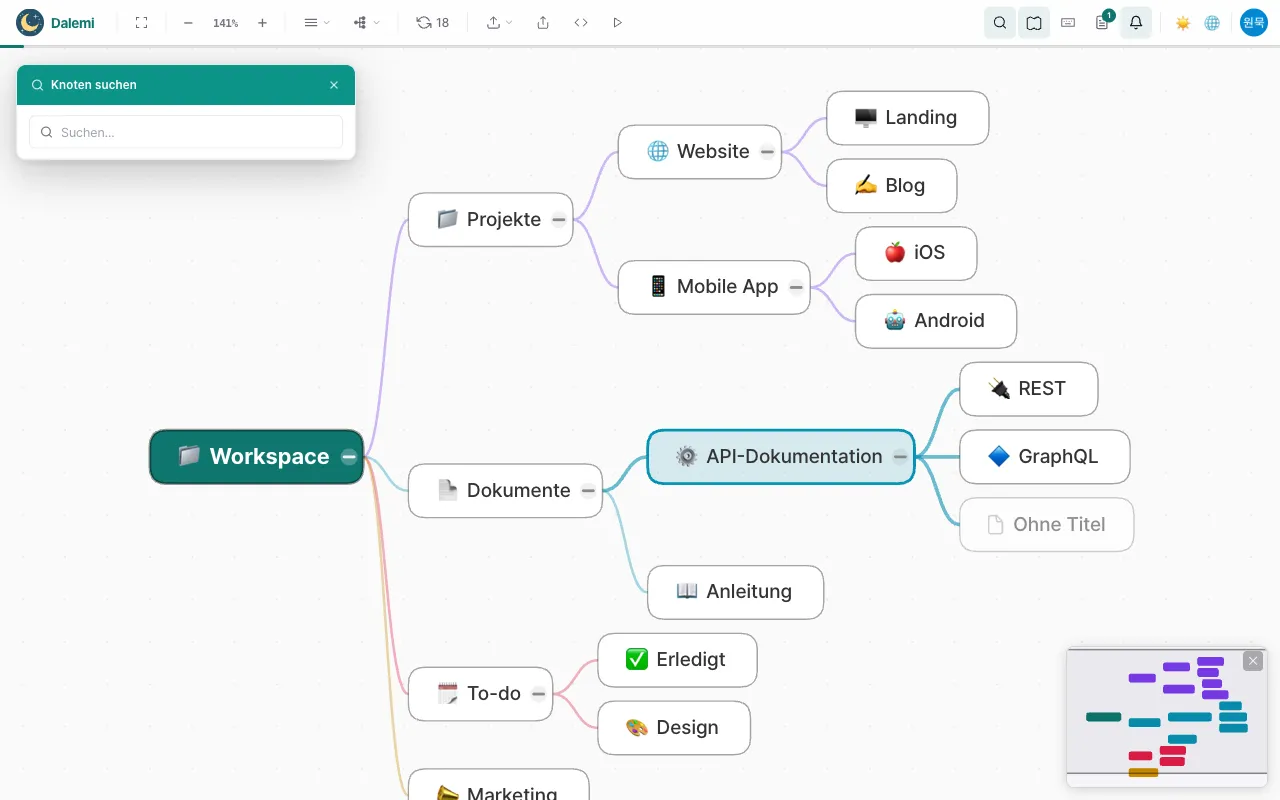1280x800 pixels.
Task: Toggle the node search button in header
Action: [x=1000, y=22]
